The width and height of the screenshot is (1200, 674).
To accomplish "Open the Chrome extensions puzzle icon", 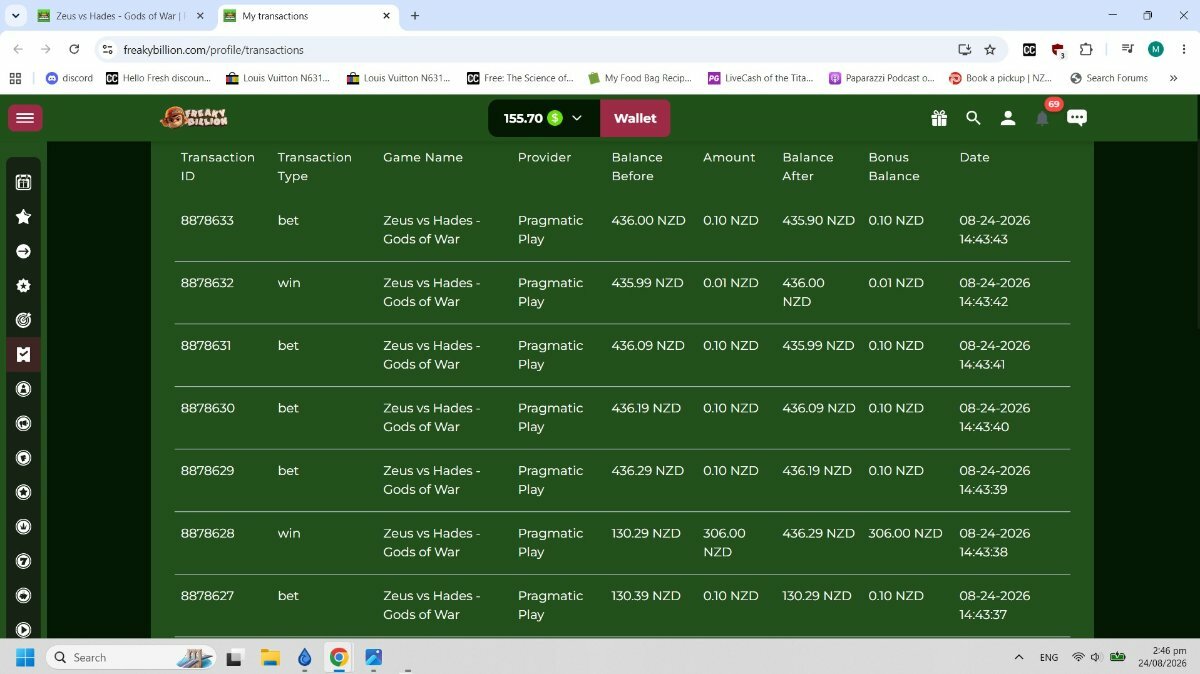I will [1087, 49].
